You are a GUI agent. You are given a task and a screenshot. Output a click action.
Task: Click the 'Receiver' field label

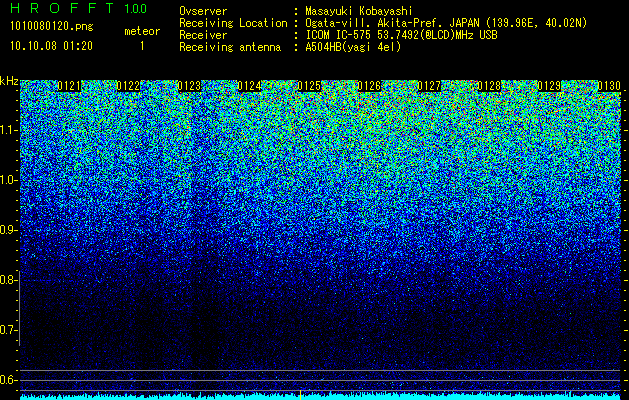pos(203,35)
